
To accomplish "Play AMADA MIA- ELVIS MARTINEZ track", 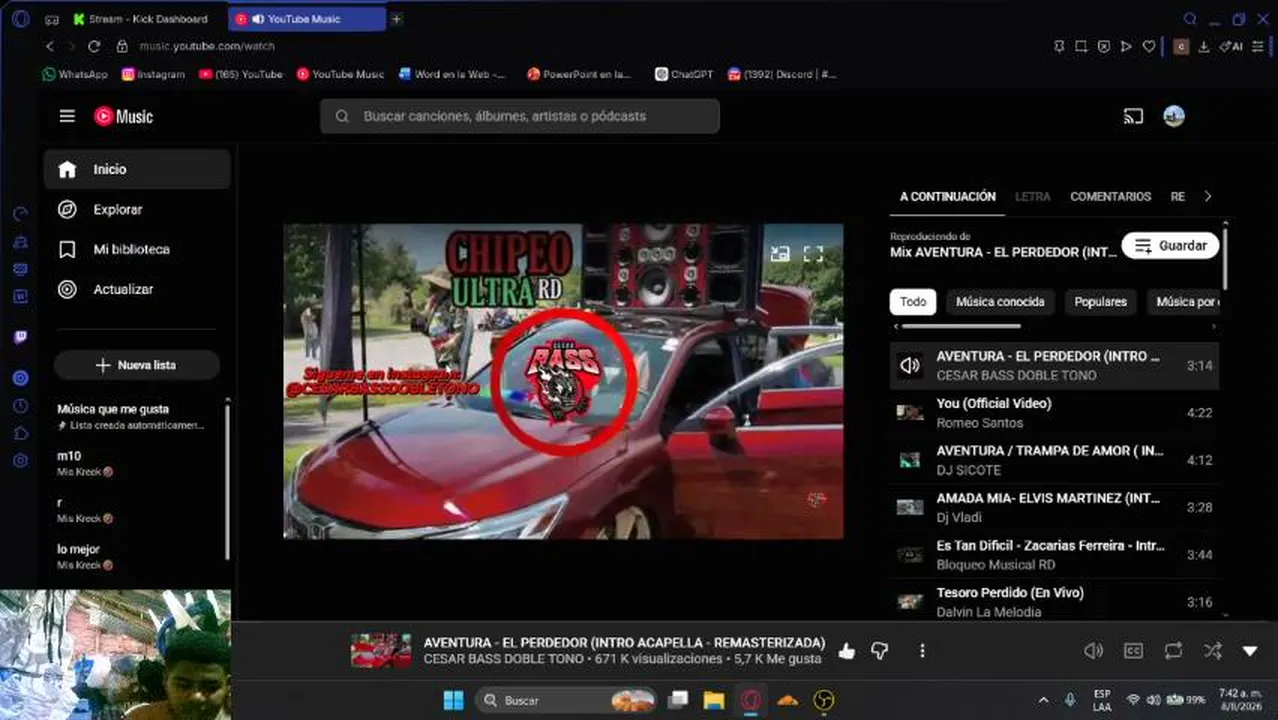I will tap(1054, 507).
